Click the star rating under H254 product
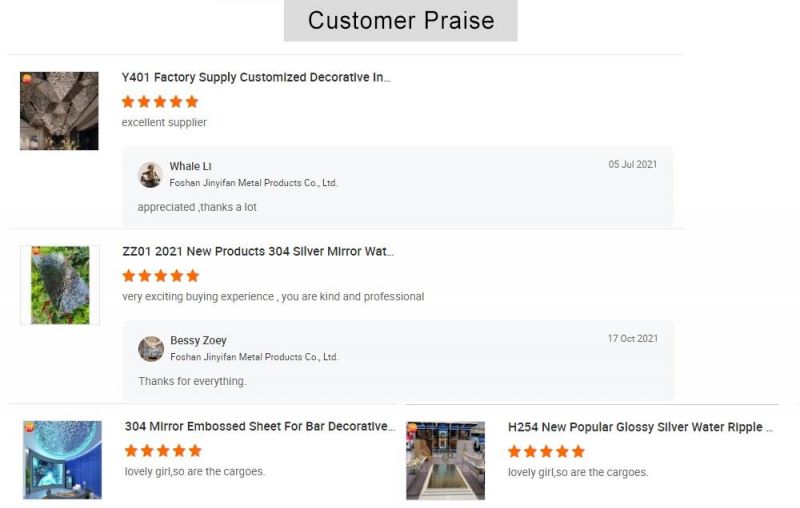800x508 pixels. pos(546,451)
